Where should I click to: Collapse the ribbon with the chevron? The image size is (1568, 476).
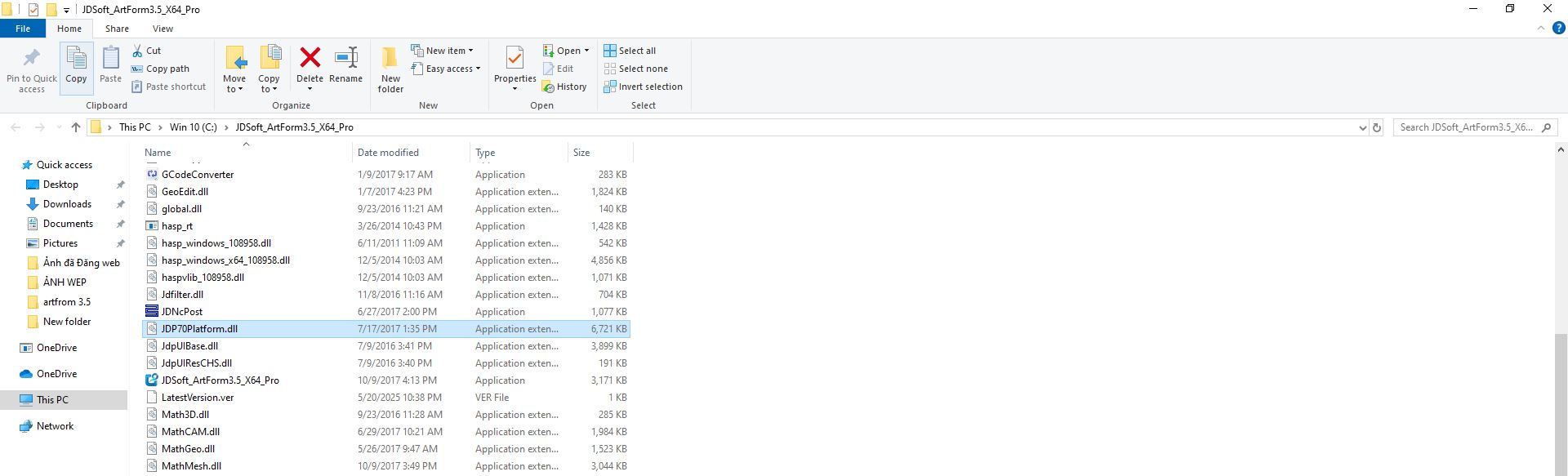tap(1541, 29)
